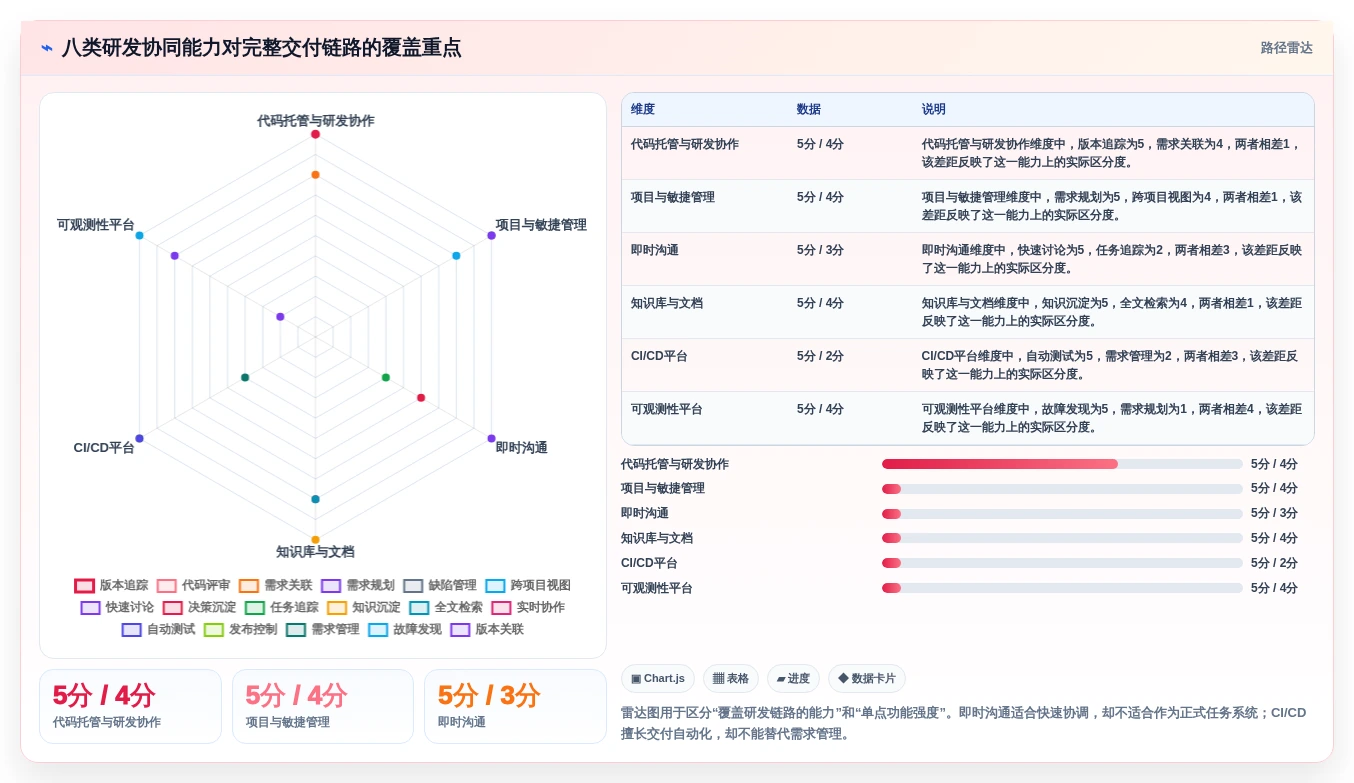
Task: Select the 可观测性平台 table row
Action: click(x=967, y=418)
